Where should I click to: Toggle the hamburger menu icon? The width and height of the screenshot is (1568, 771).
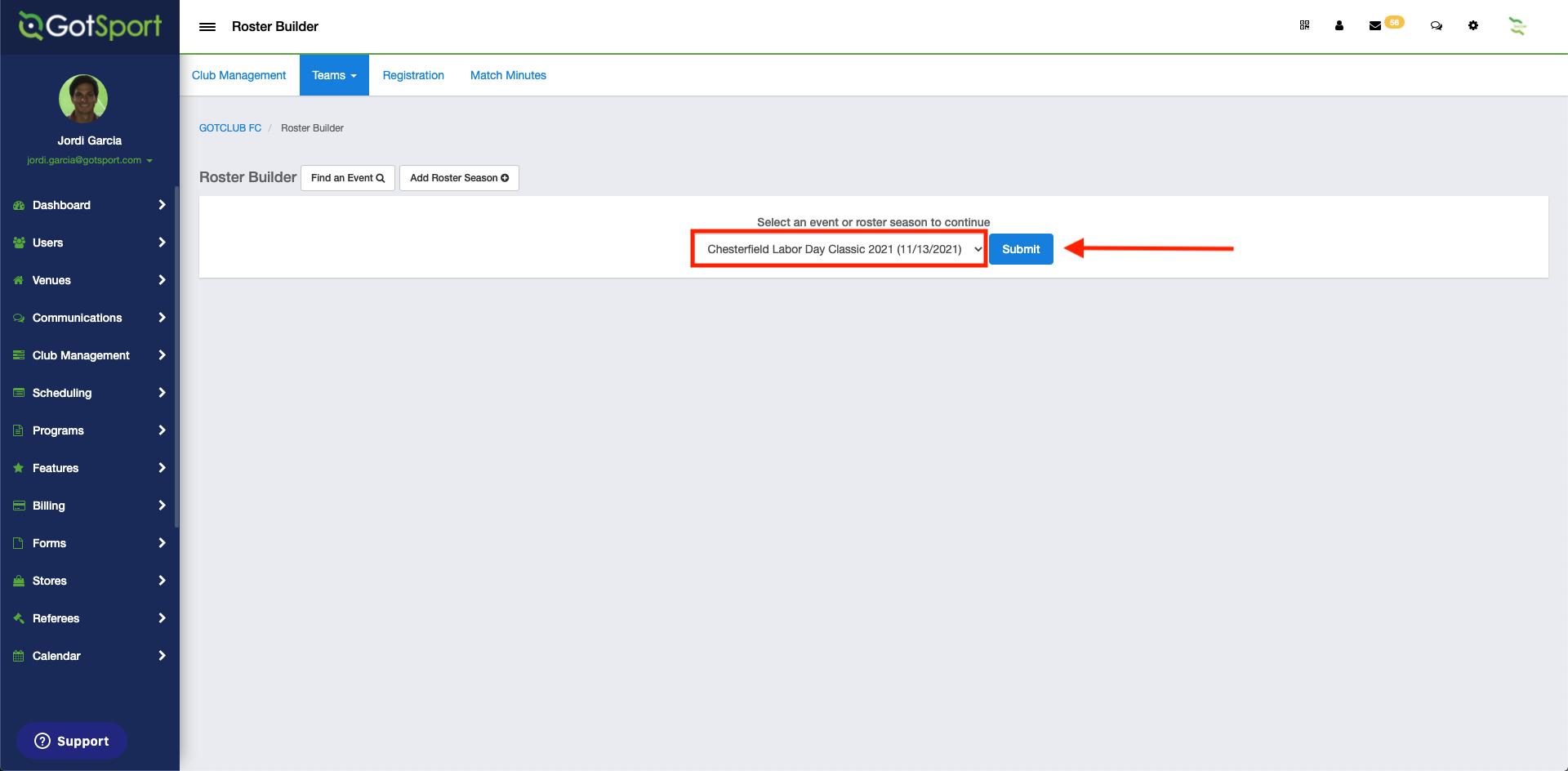pyautogui.click(x=207, y=27)
